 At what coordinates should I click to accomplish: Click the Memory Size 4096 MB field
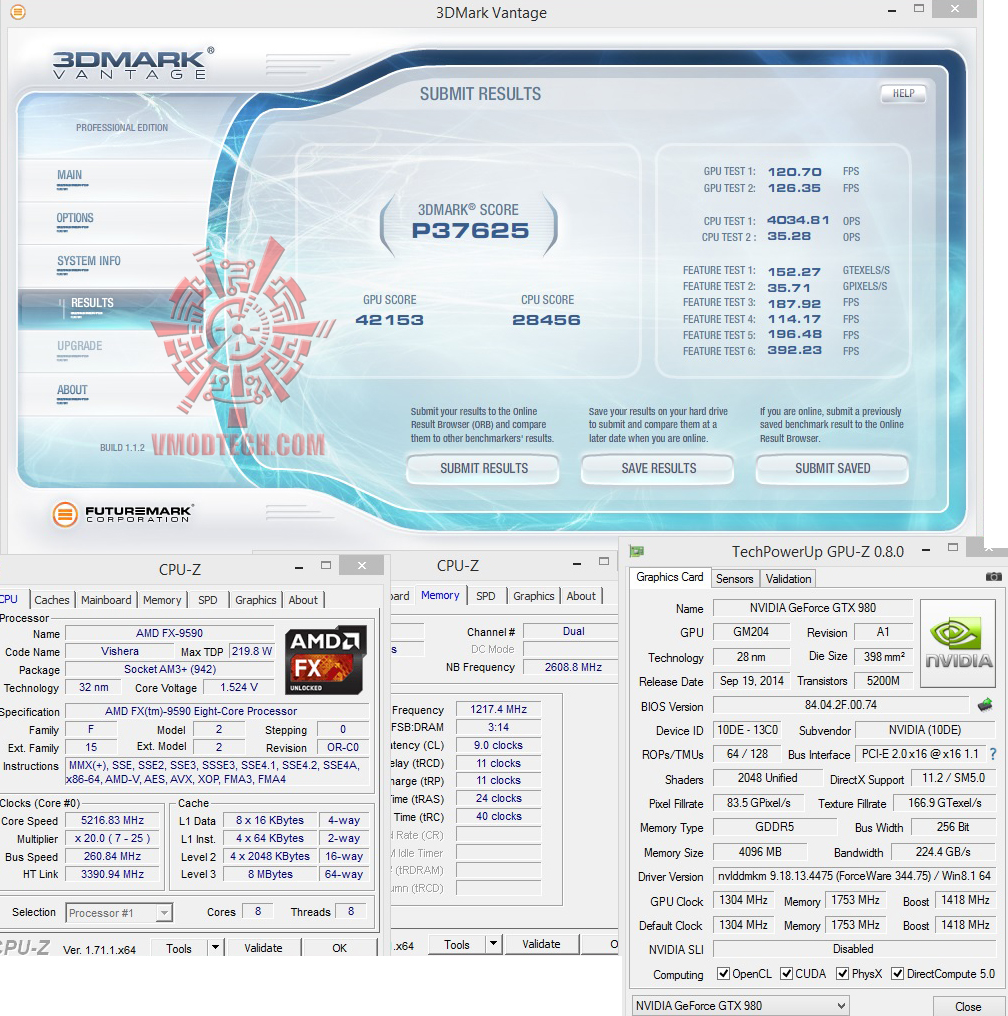760,852
